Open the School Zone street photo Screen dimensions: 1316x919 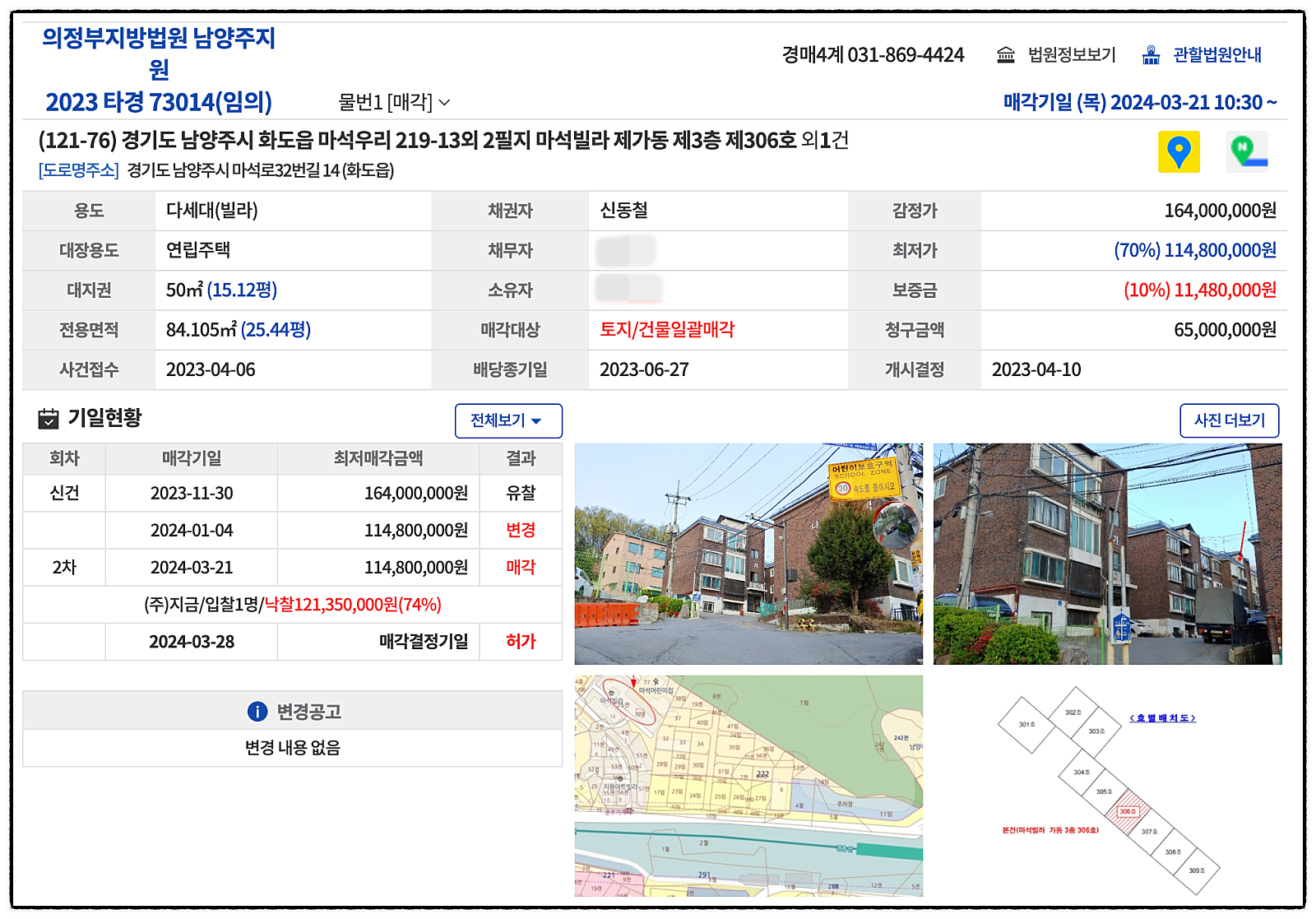748,554
